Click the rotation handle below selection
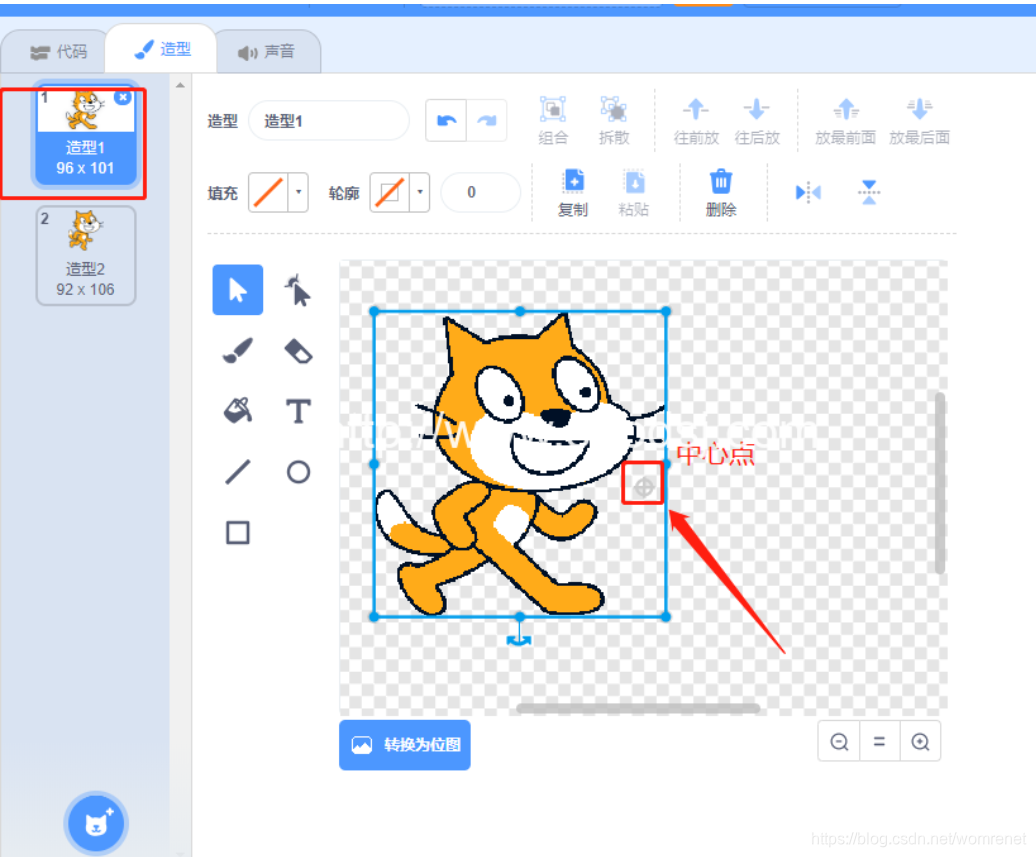 519,640
